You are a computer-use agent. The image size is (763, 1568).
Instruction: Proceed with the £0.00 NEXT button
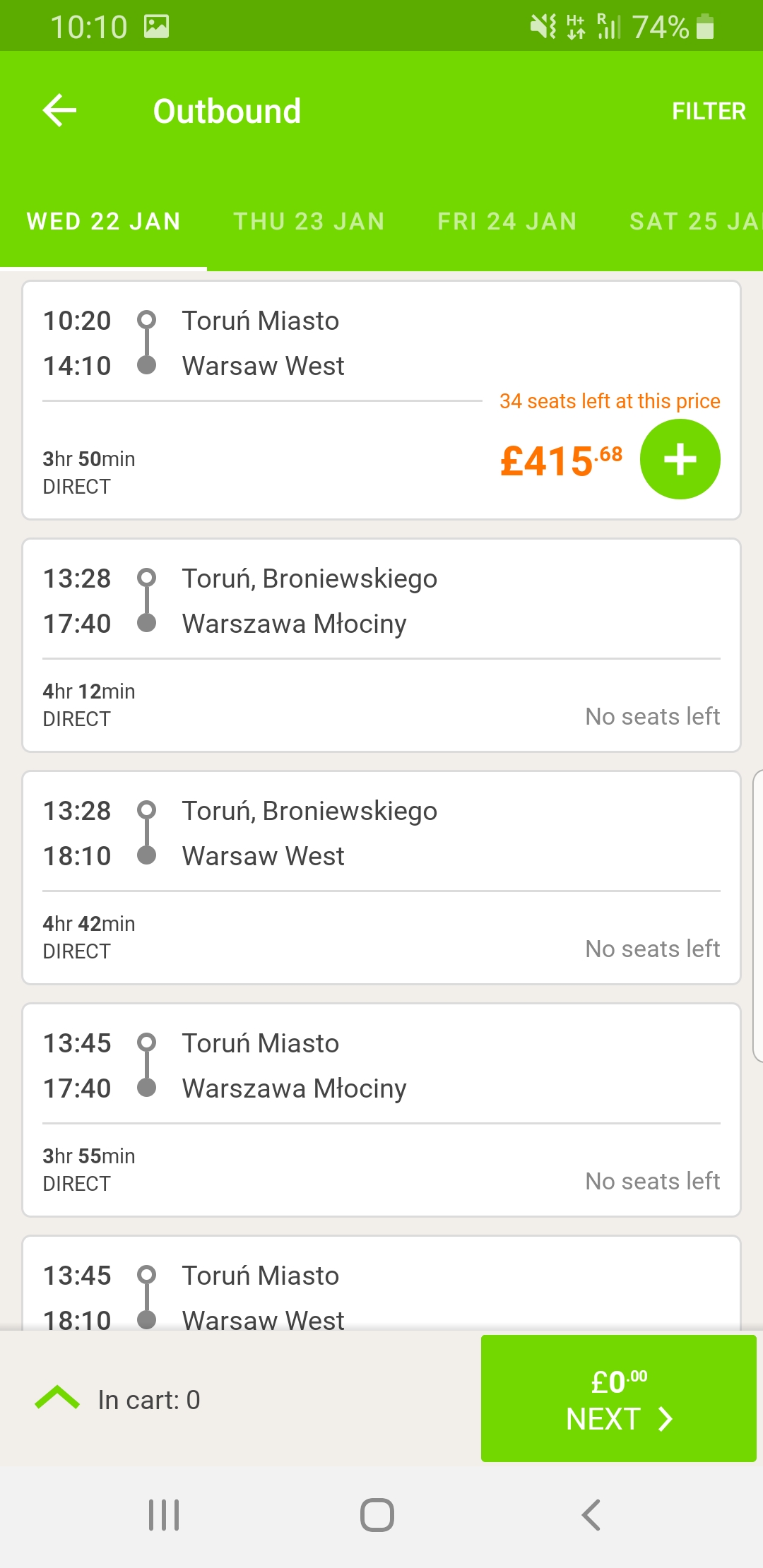pyautogui.click(x=618, y=1398)
